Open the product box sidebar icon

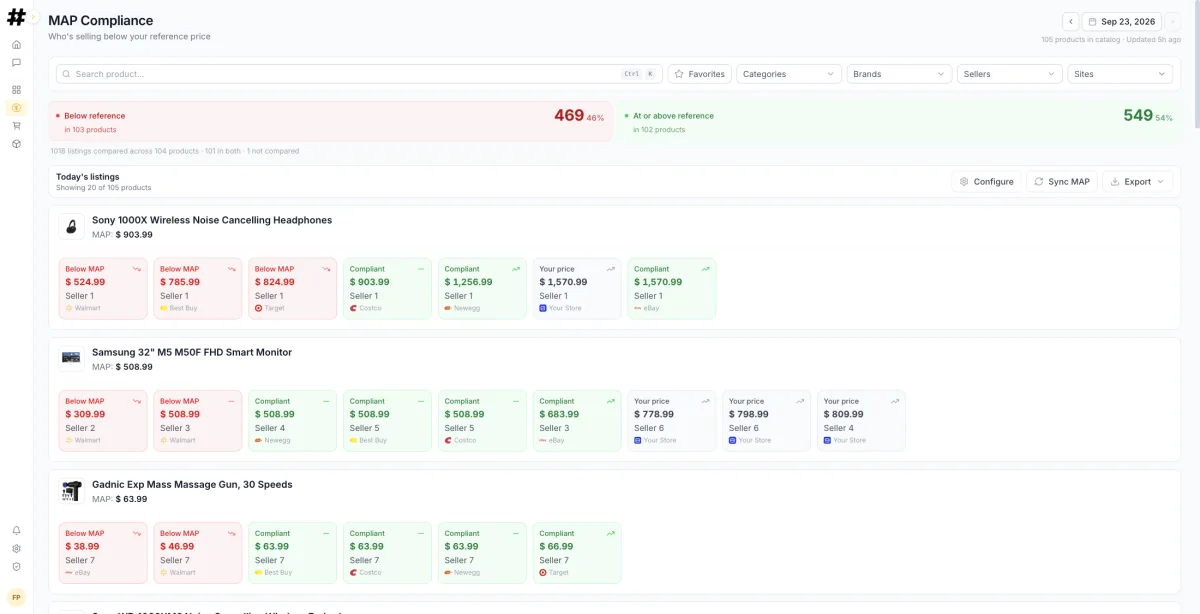tap(16, 143)
